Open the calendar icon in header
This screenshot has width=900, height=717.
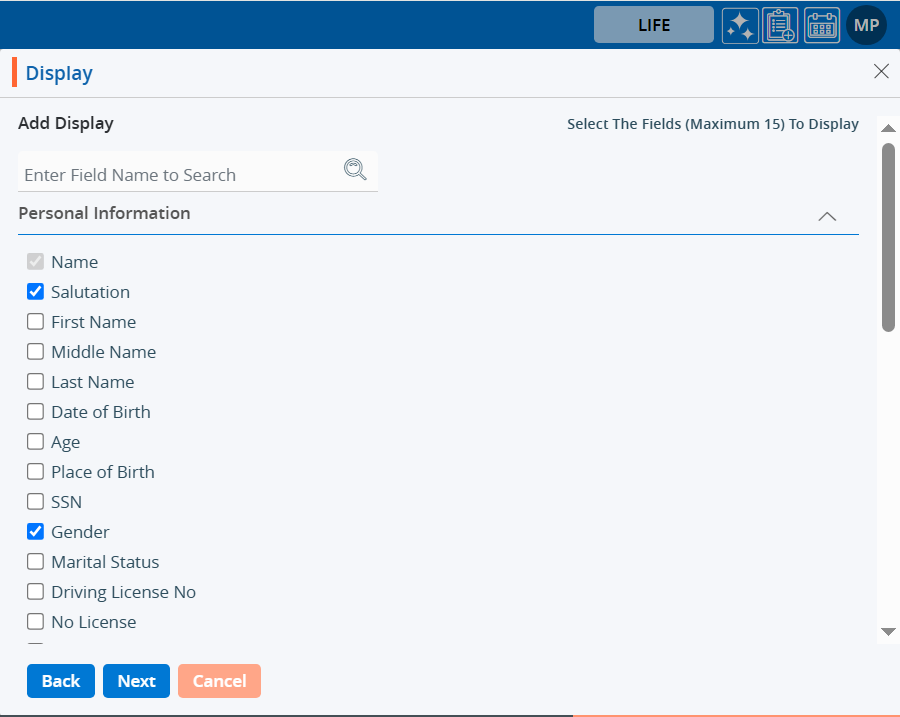click(821, 25)
